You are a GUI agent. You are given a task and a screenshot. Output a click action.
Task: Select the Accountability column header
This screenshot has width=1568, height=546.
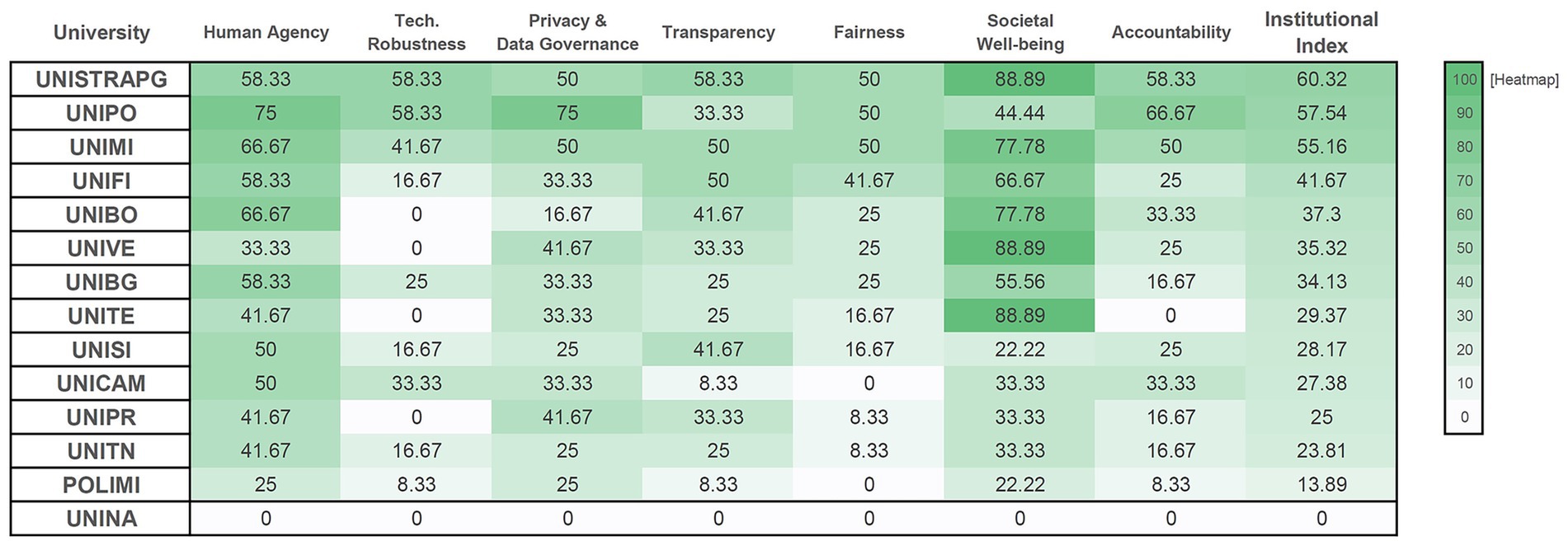(1170, 32)
